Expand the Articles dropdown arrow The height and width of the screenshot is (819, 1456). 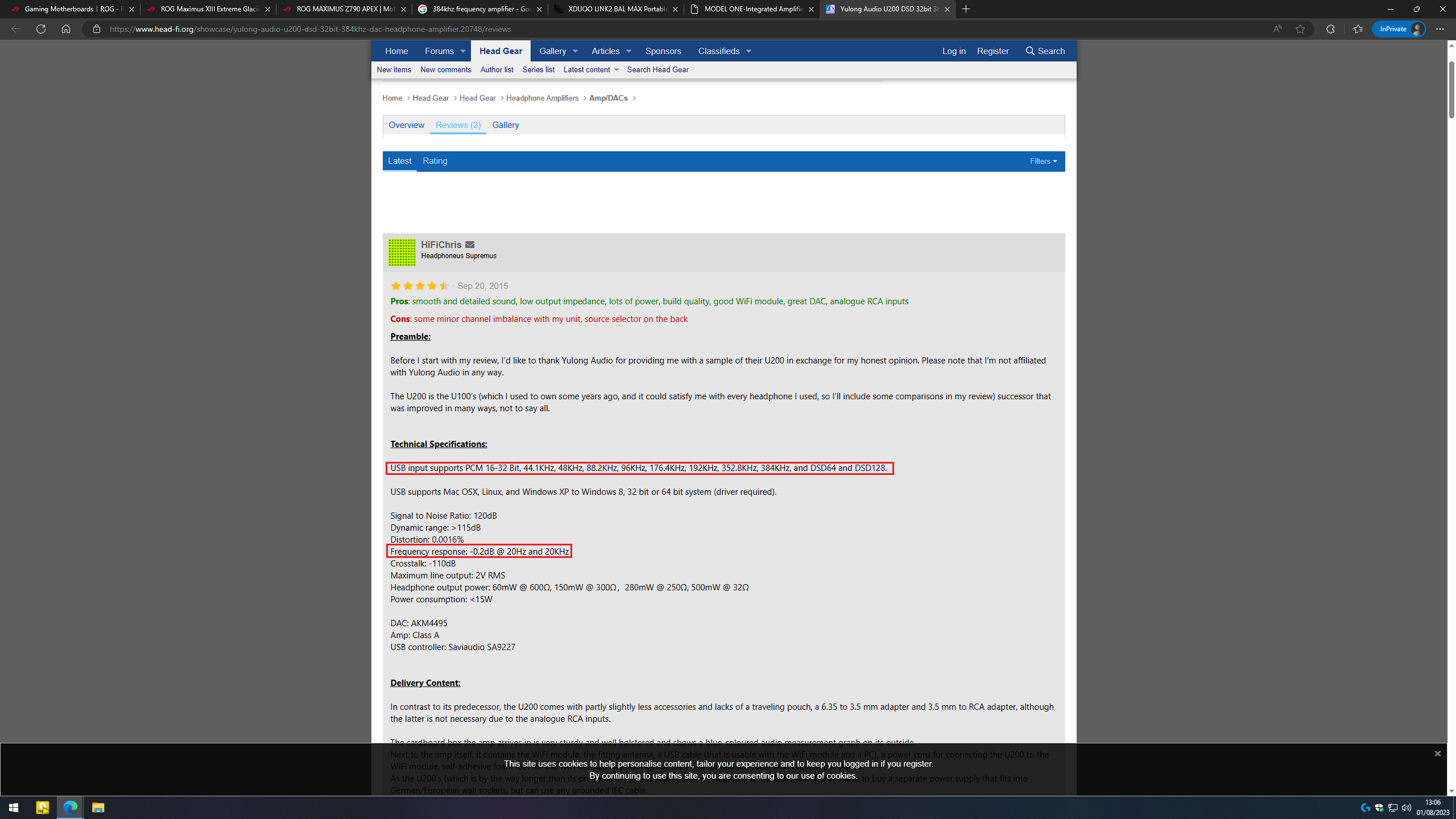coord(629,51)
